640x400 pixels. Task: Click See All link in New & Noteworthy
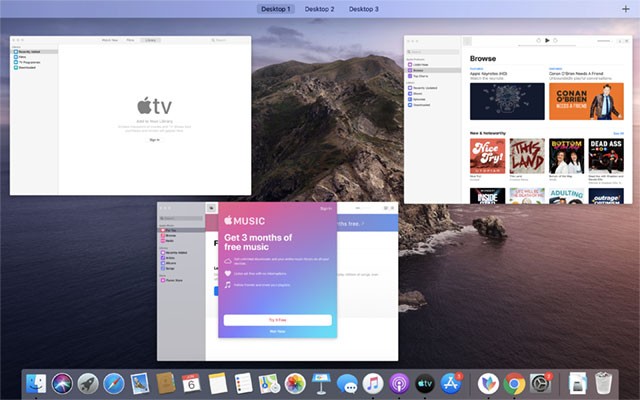[618, 133]
